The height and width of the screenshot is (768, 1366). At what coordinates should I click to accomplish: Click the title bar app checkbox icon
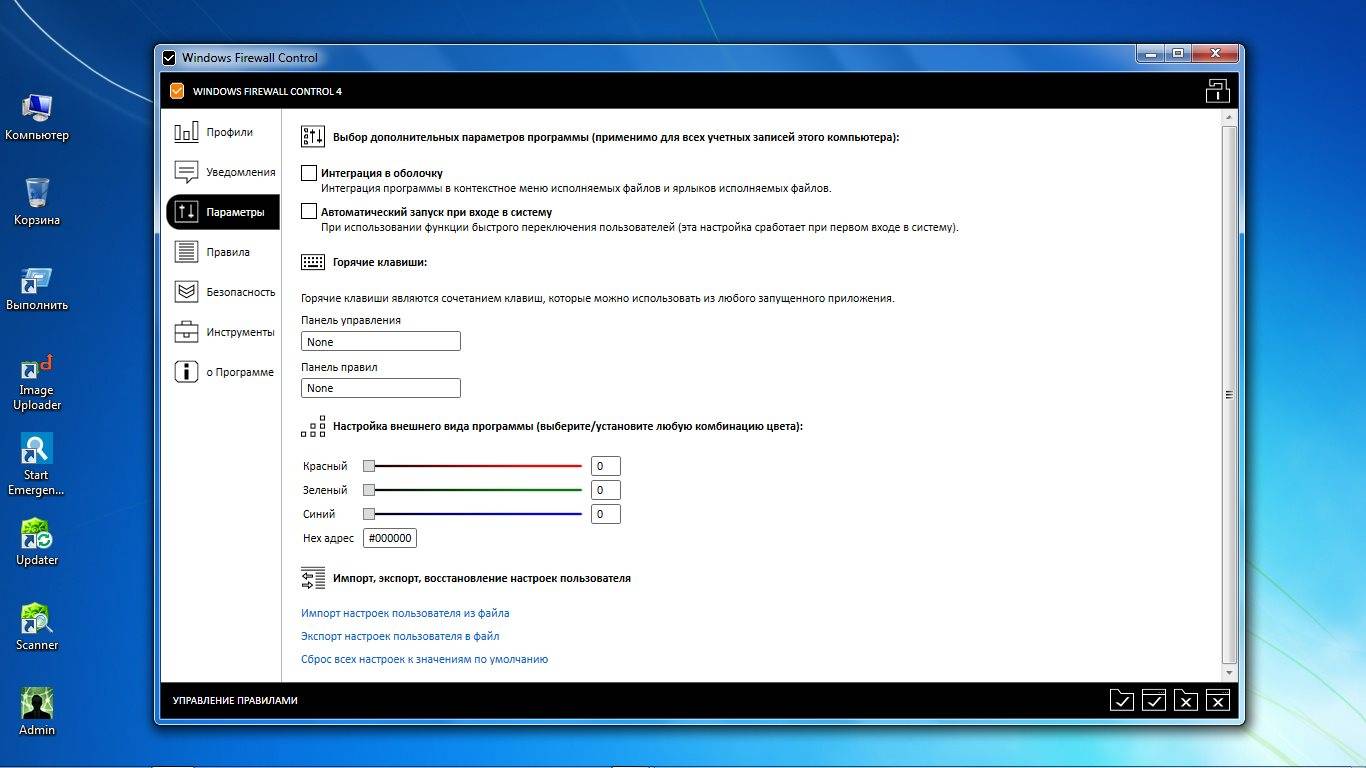pos(169,57)
